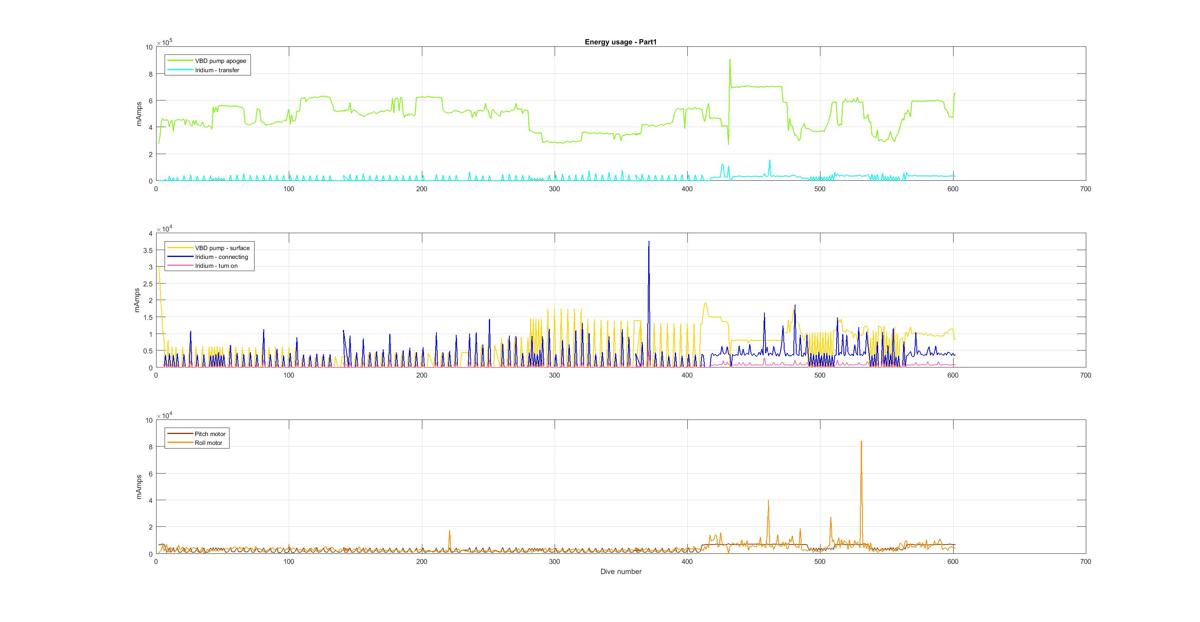Click the 'mAmps' y-axis label of middle plot
This screenshot has width=1200, height=622.
[139, 300]
